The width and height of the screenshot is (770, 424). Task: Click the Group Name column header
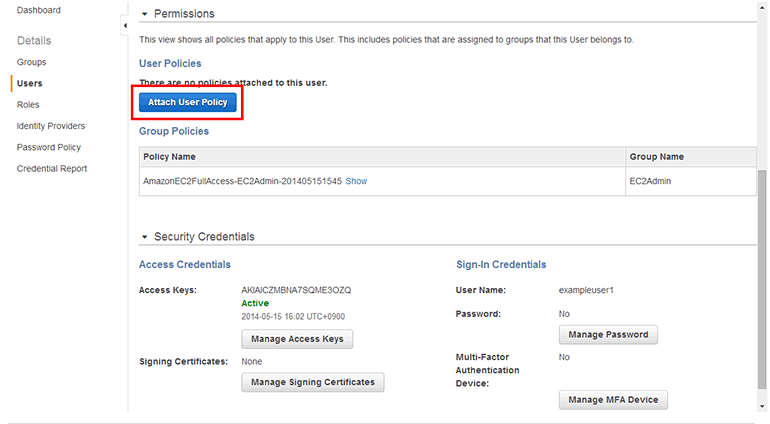tap(655, 157)
